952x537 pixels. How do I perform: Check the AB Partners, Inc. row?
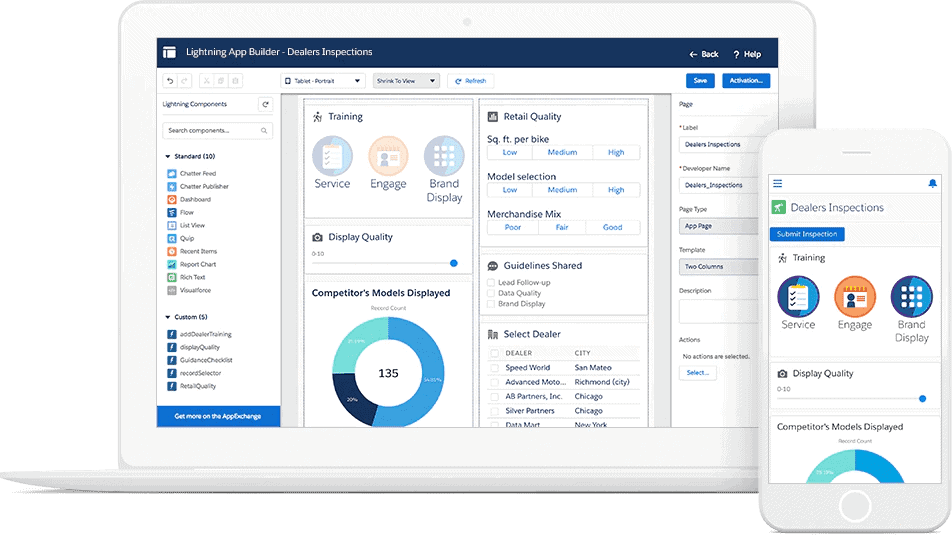(x=494, y=397)
